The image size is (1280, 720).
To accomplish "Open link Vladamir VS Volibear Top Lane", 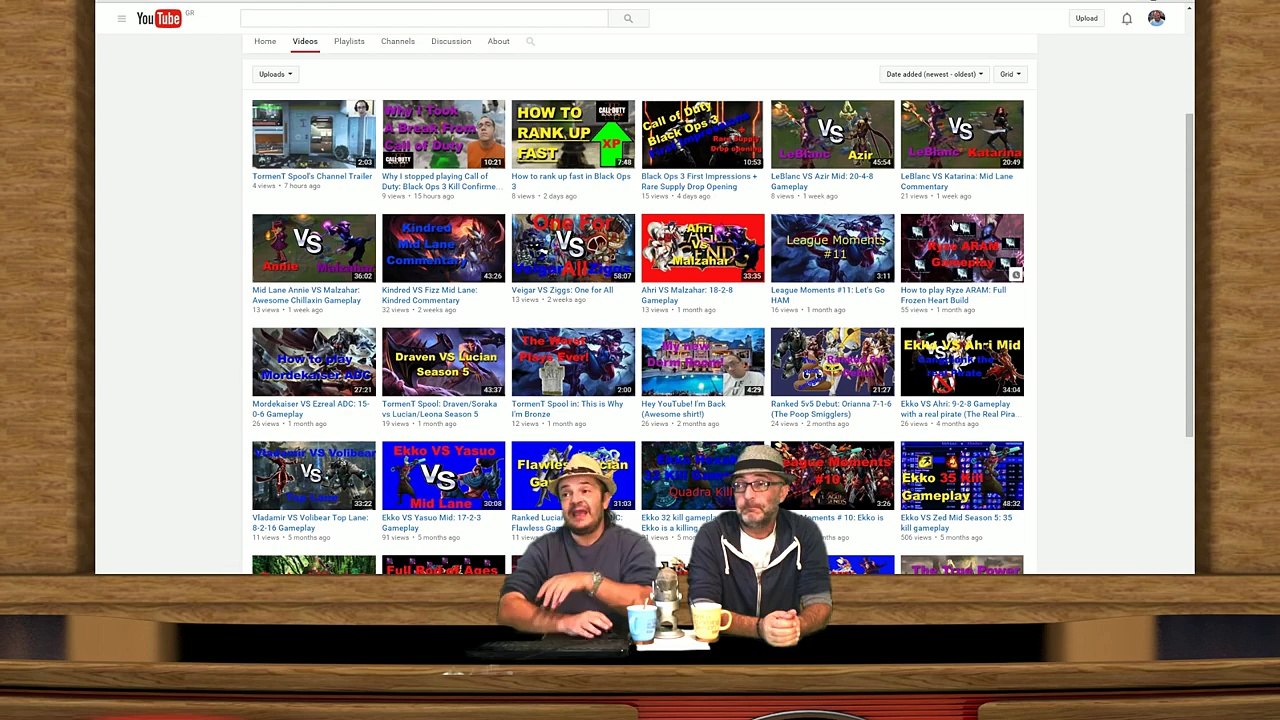I will pos(310,524).
